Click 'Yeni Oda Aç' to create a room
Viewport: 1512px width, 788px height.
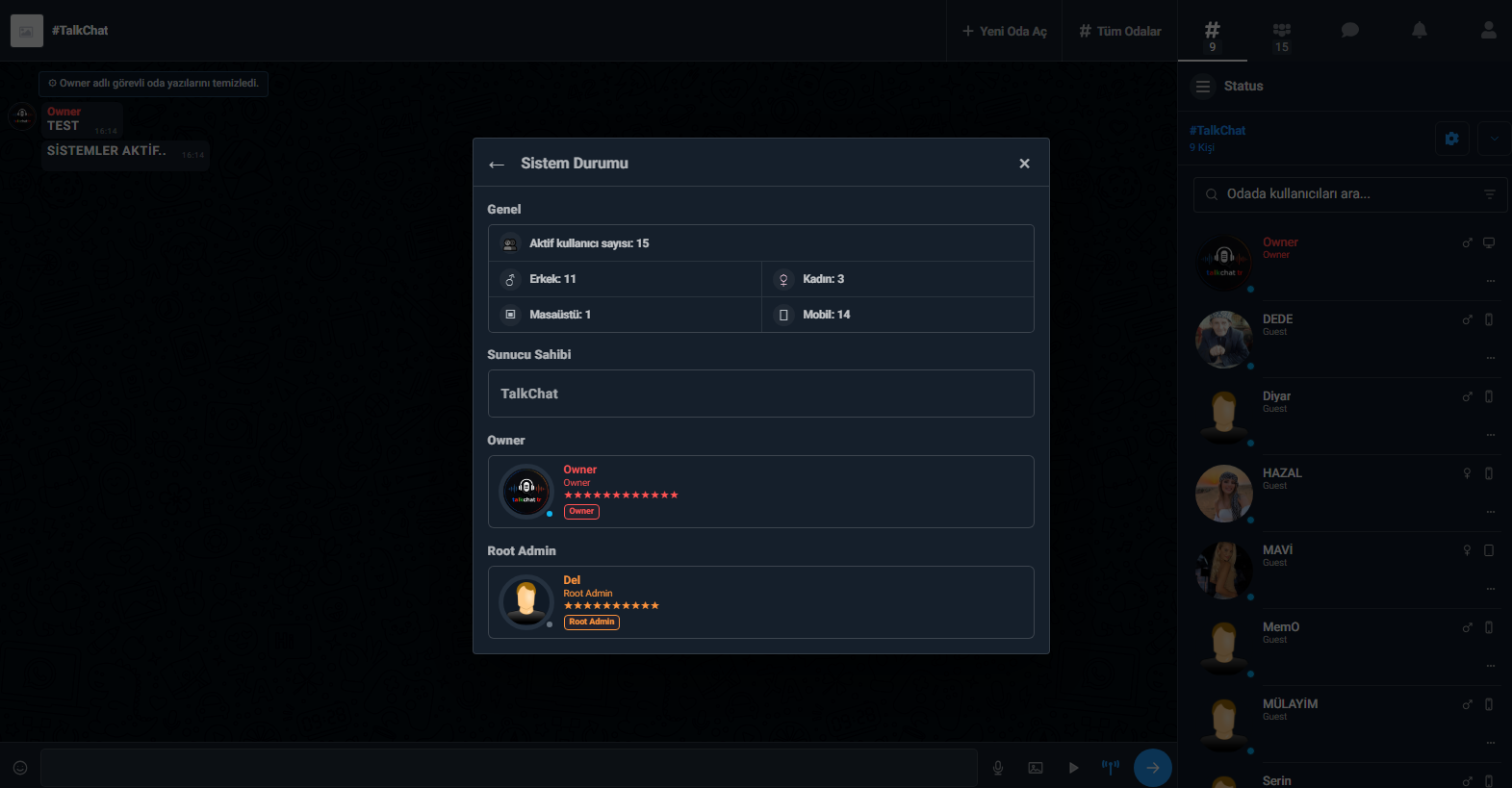click(1005, 31)
